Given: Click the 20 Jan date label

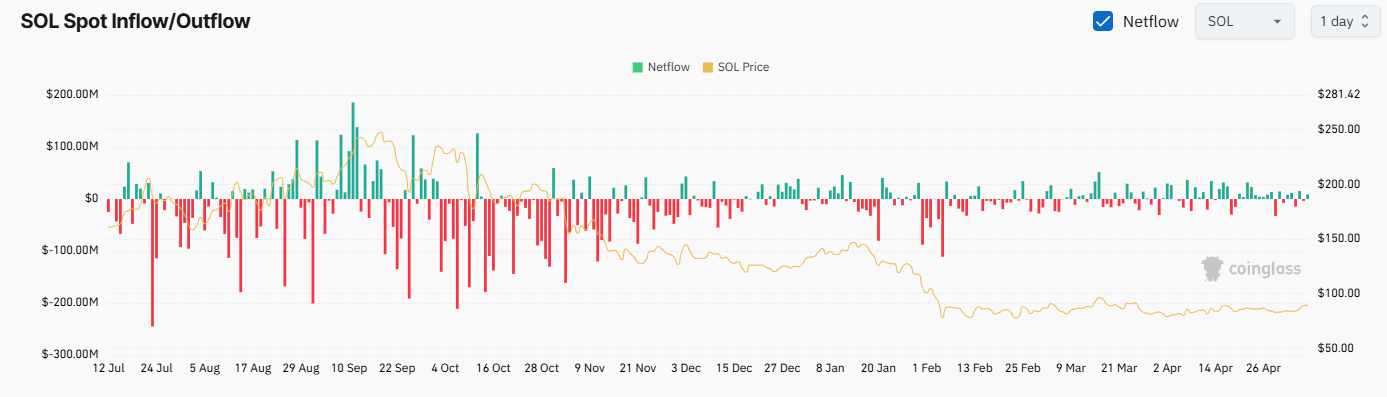Looking at the screenshot, I should click(x=879, y=368).
